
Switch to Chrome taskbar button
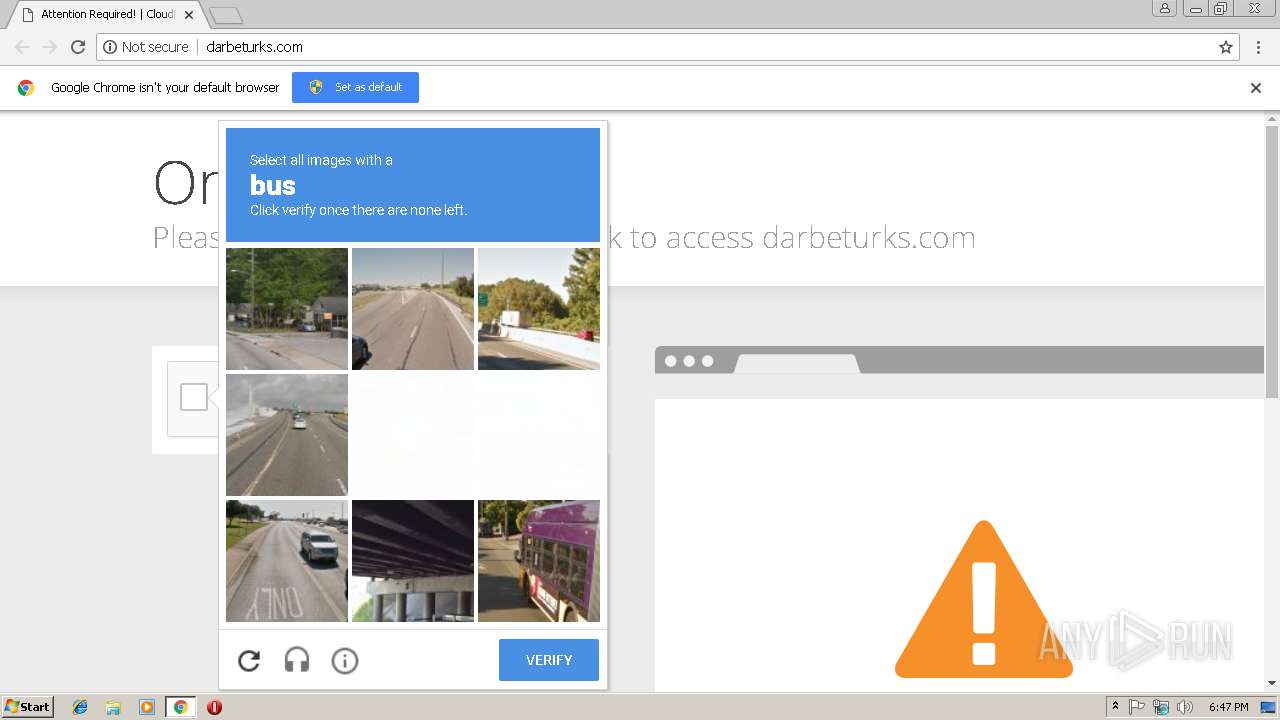(180, 707)
